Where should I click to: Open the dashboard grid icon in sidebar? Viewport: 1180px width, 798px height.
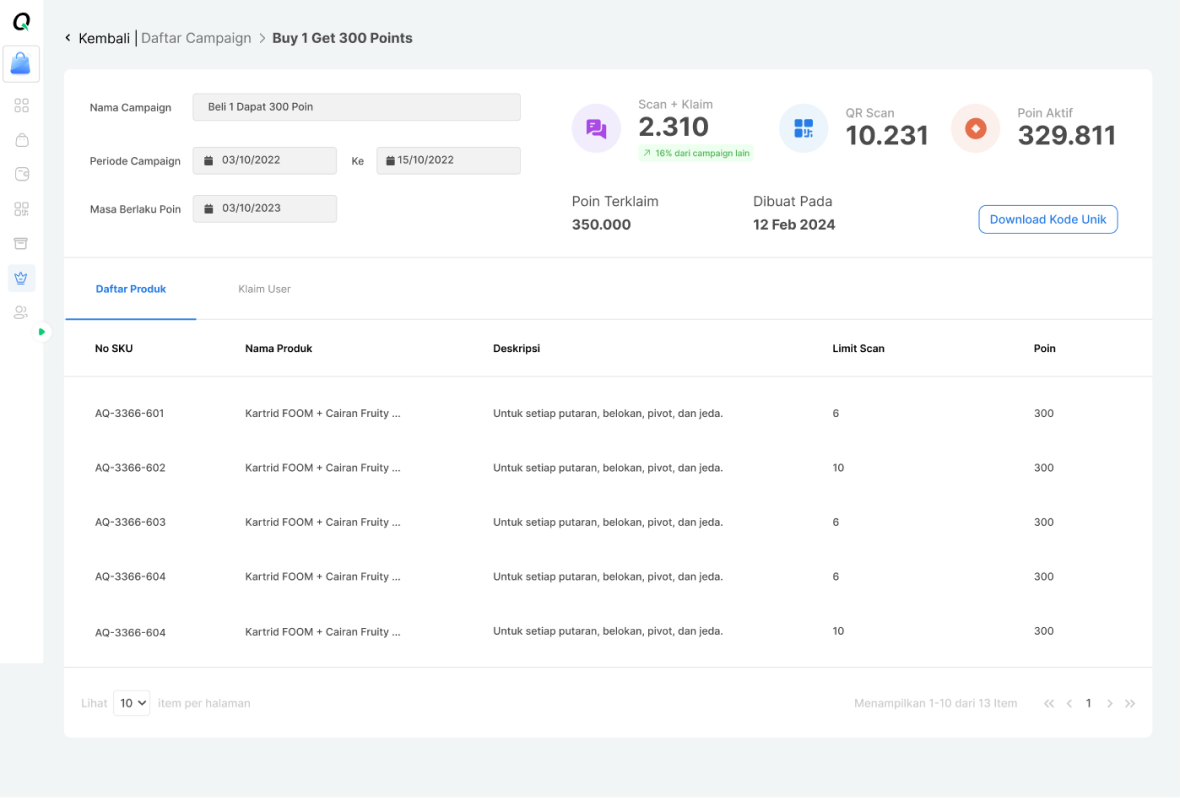22,105
